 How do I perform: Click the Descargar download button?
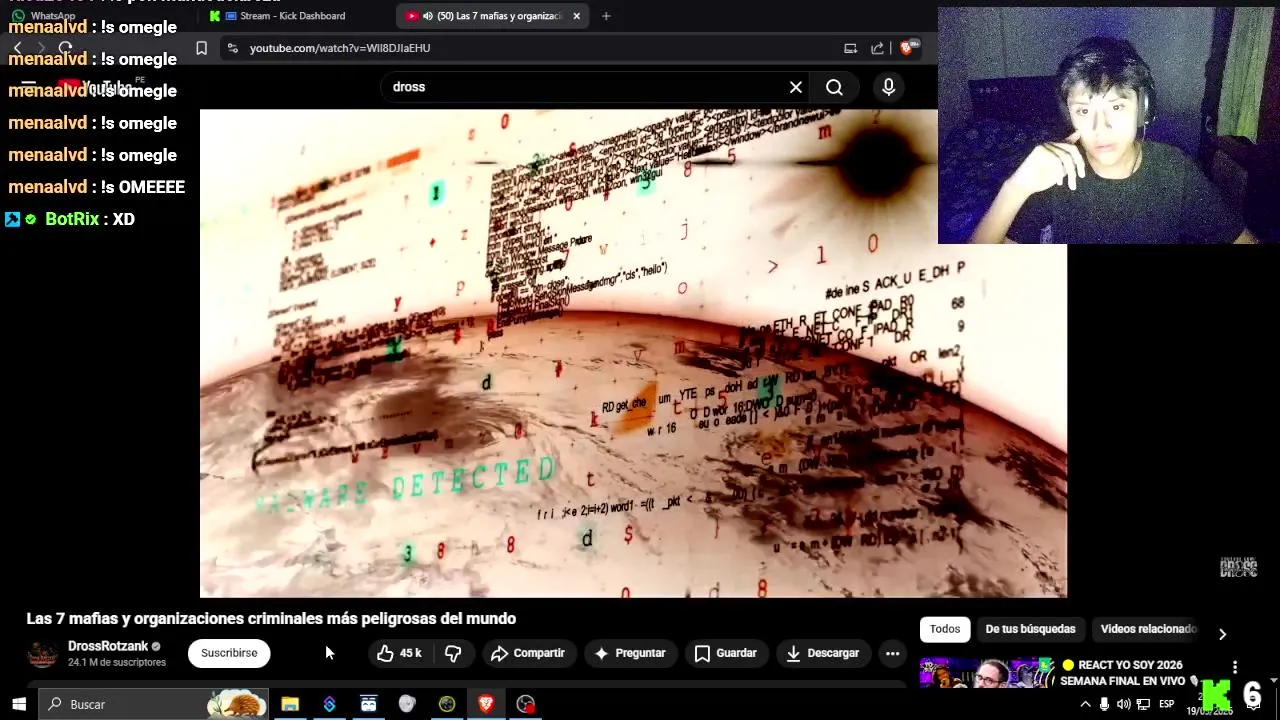(822, 653)
